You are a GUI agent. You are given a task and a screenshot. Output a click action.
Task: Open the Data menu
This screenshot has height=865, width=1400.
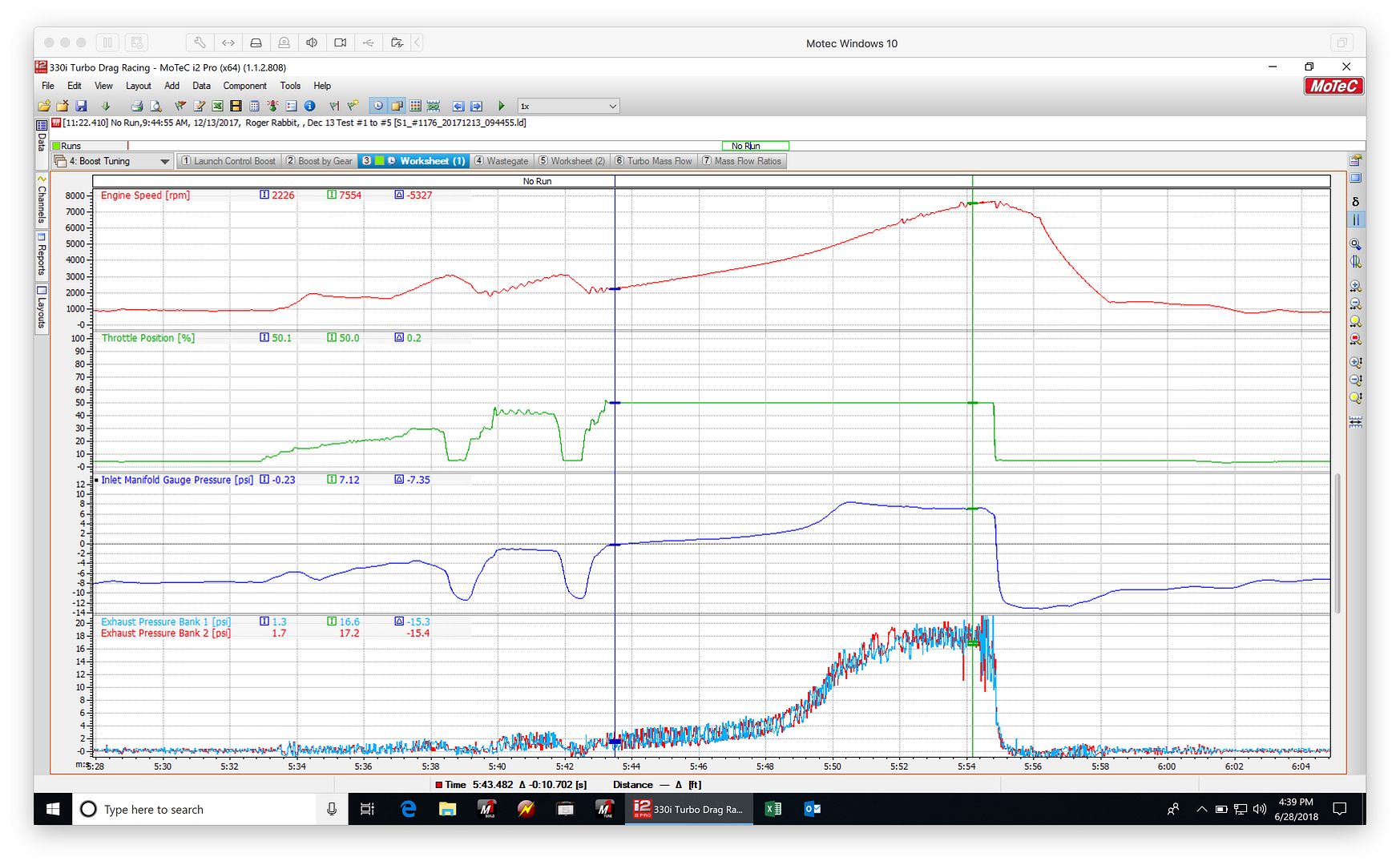201,86
